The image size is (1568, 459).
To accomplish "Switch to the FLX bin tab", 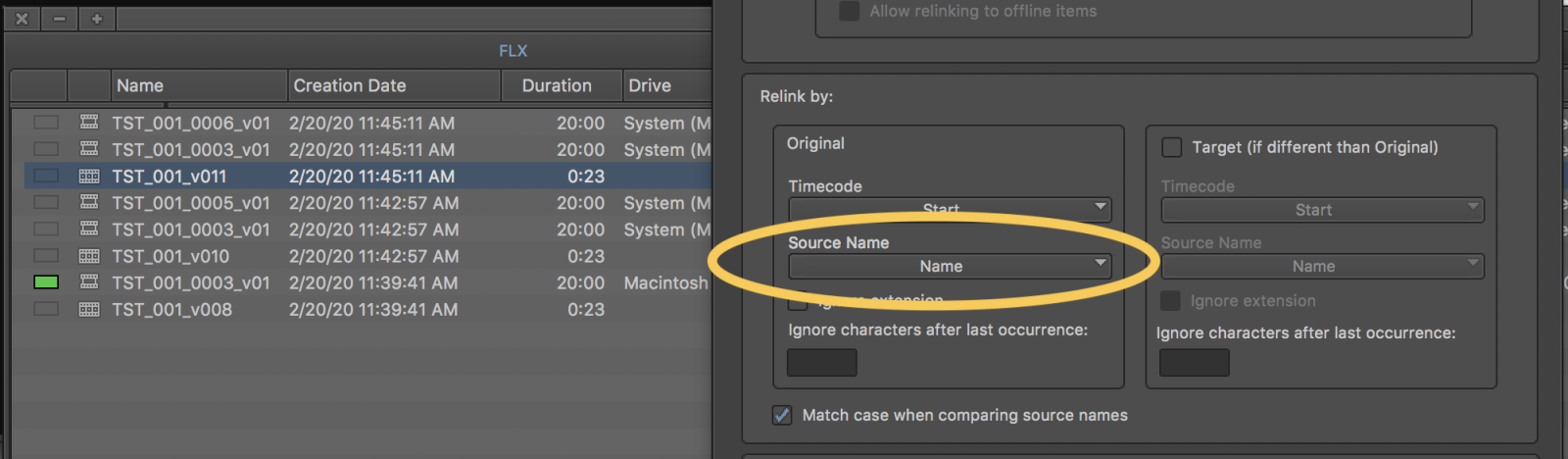I will click(x=513, y=51).
